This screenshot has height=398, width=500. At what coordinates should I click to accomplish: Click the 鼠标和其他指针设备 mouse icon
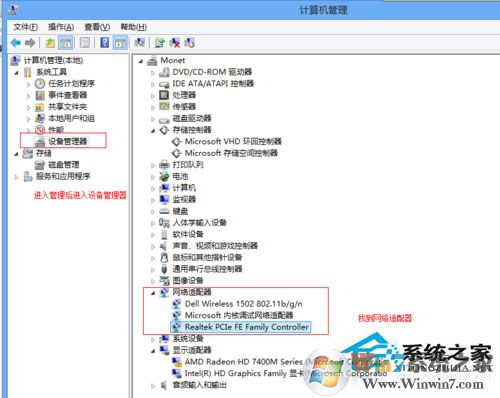[164, 257]
